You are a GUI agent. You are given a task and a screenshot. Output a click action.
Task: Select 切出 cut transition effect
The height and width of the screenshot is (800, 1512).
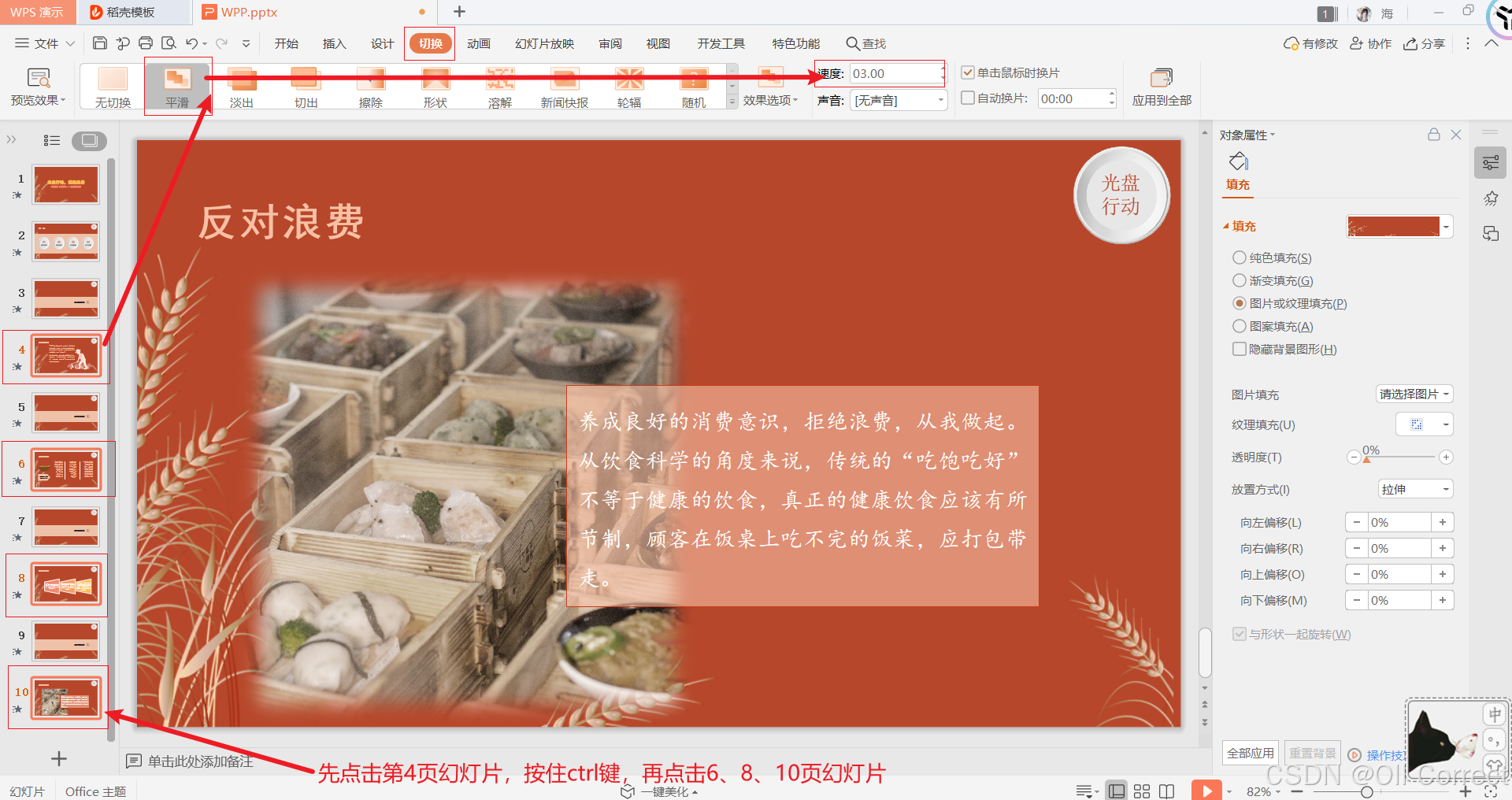coord(306,87)
